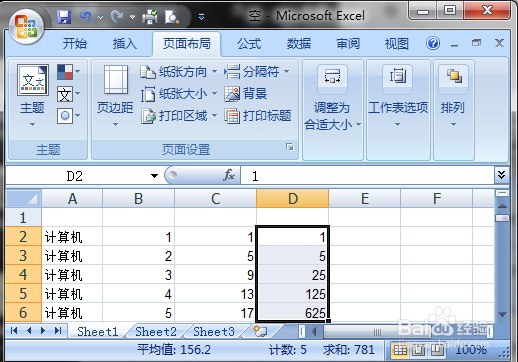Open the 页边距 margins menu
The width and height of the screenshot is (518, 362).
point(115,95)
